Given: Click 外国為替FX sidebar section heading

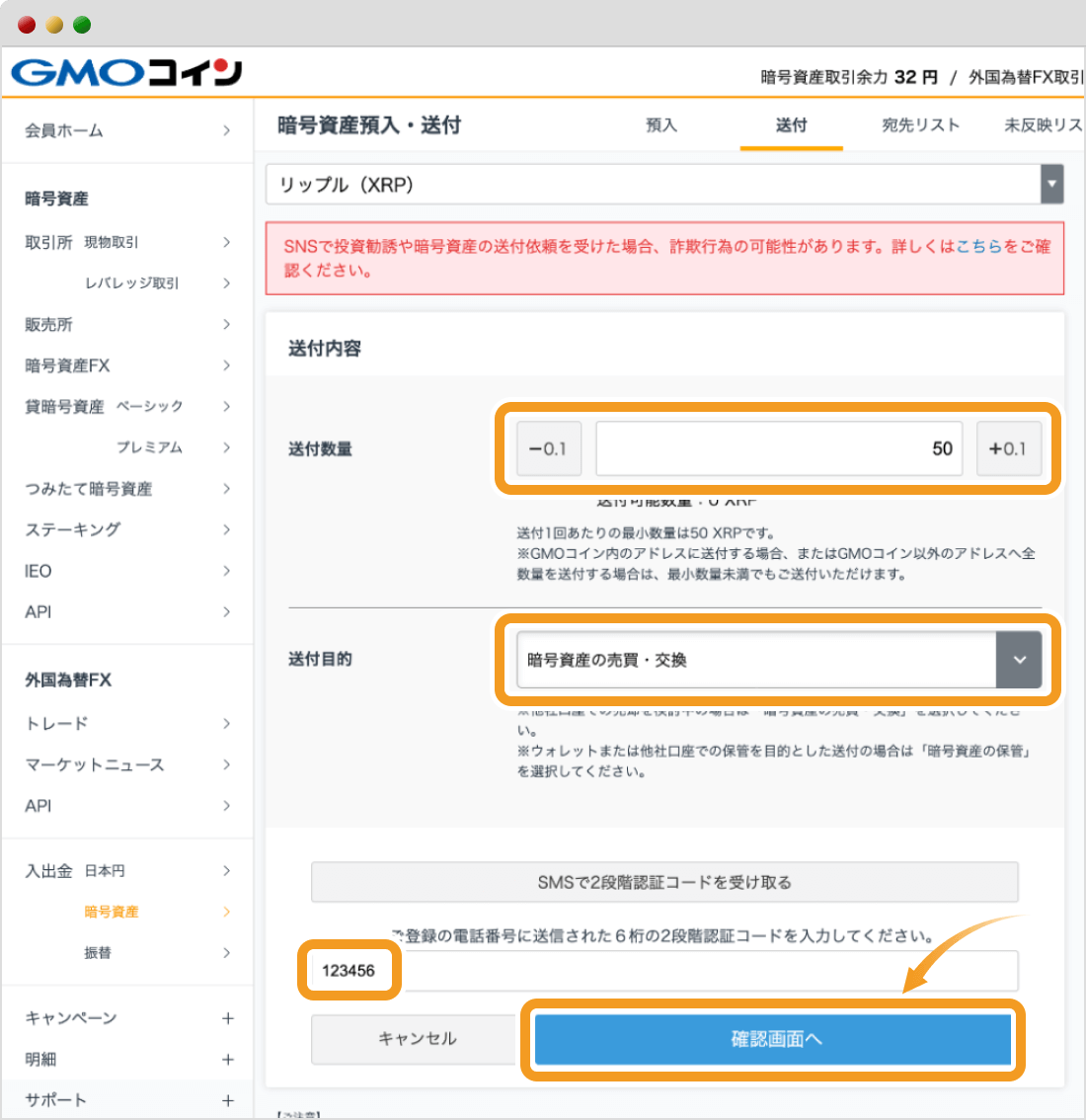Looking at the screenshot, I should click(x=68, y=680).
